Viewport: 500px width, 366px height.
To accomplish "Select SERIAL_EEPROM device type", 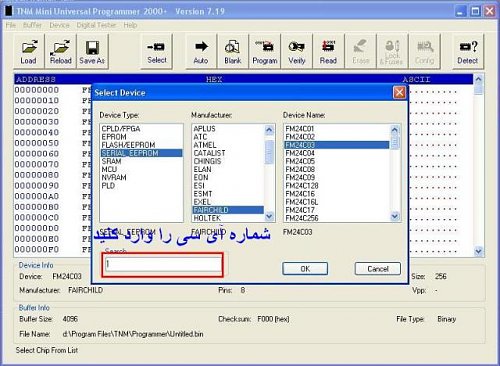I will [x=141, y=153].
